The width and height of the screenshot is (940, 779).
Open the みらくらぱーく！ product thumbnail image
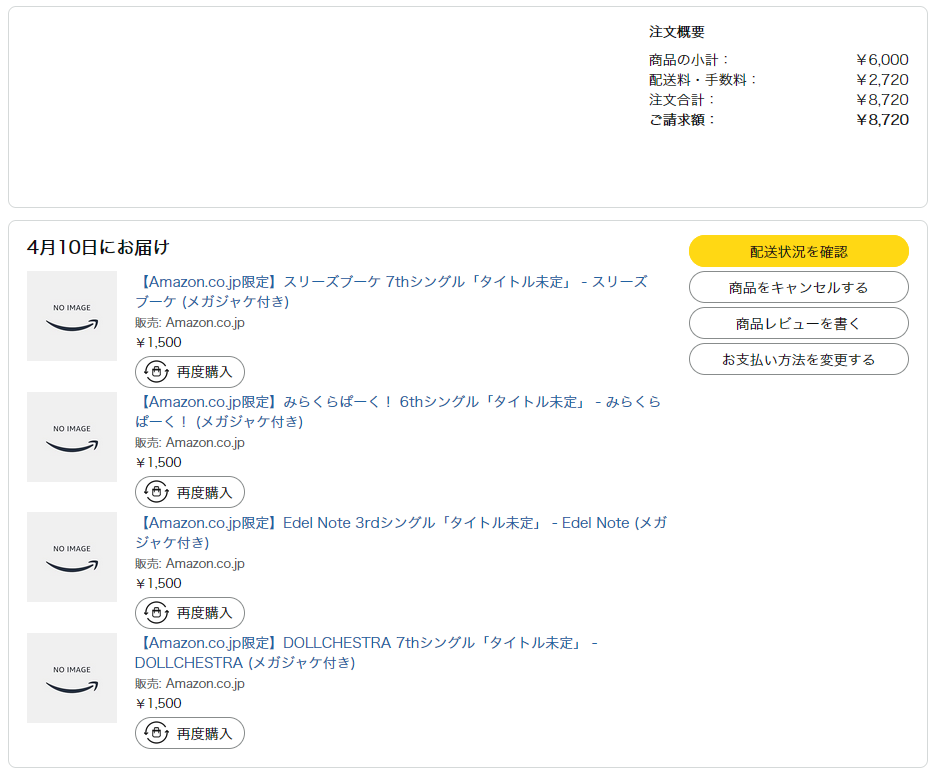tap(72, 437)
